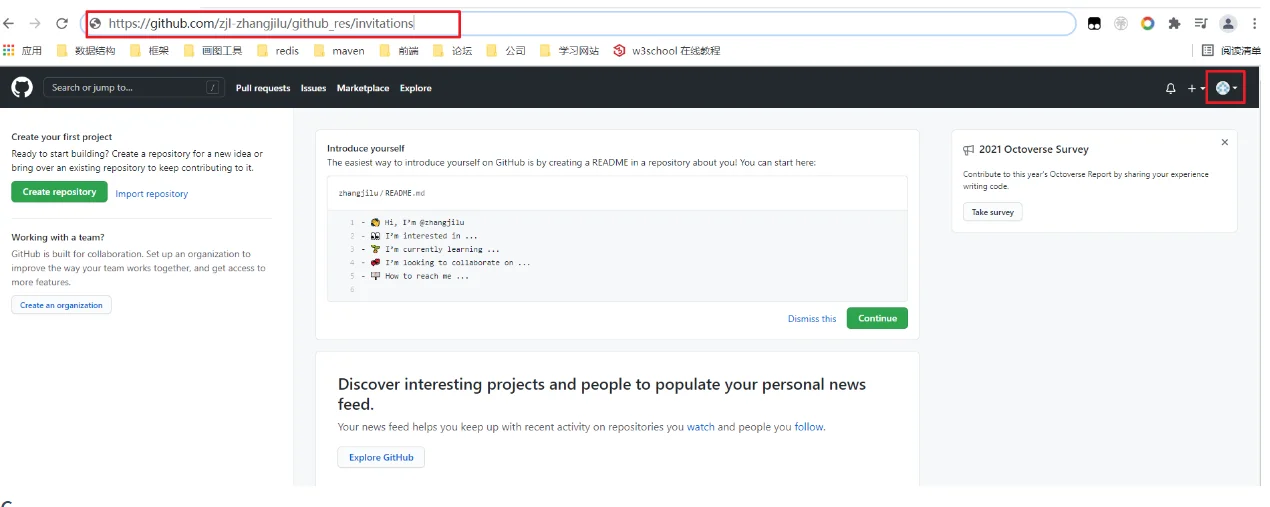Select Issues in the top navigation
The height and width of the screenshot is (507, 1270).
[x=314, y=88]
